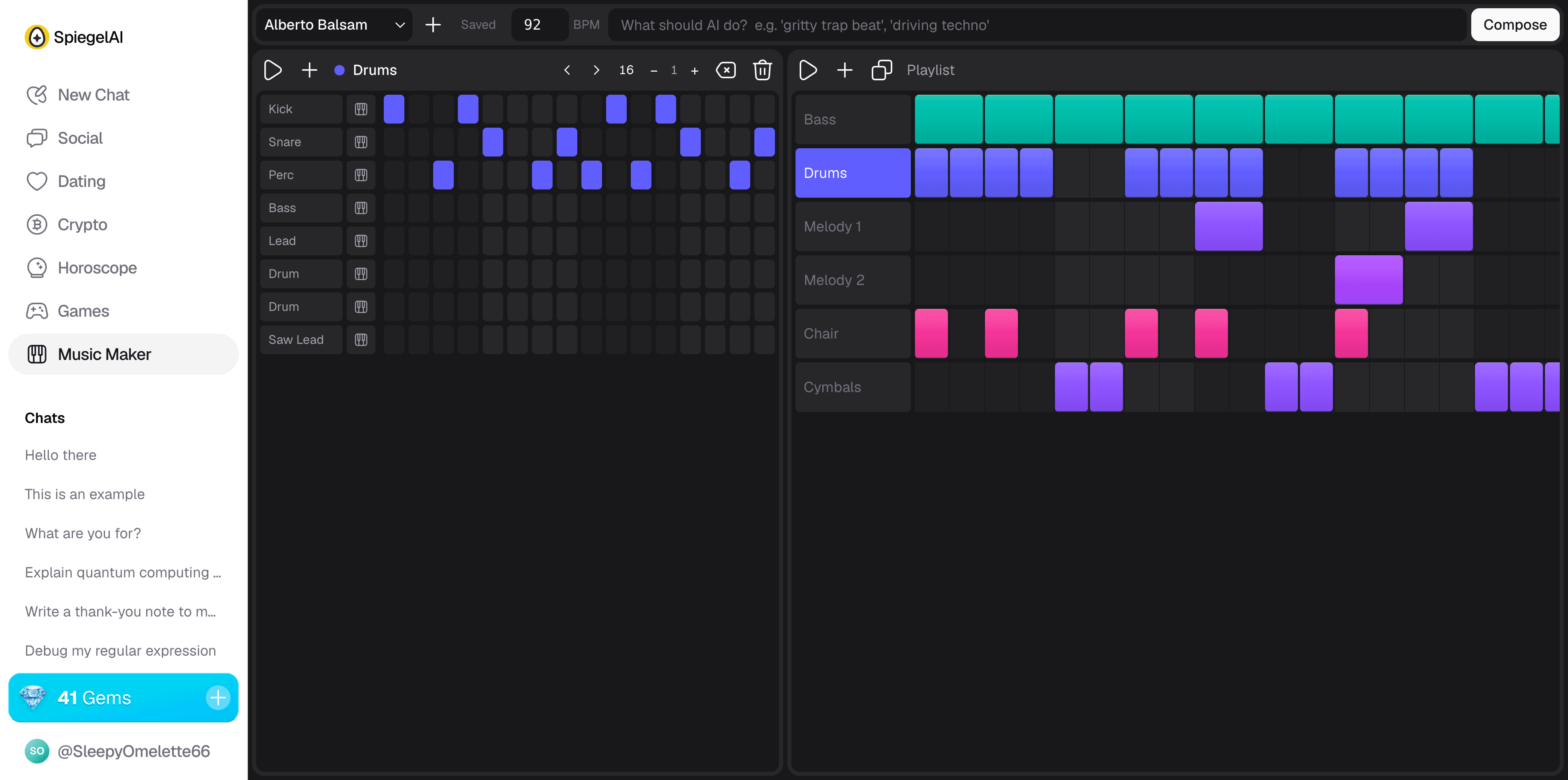Add a new playlist pattern

pyautogui.click(x=844, y=70)
